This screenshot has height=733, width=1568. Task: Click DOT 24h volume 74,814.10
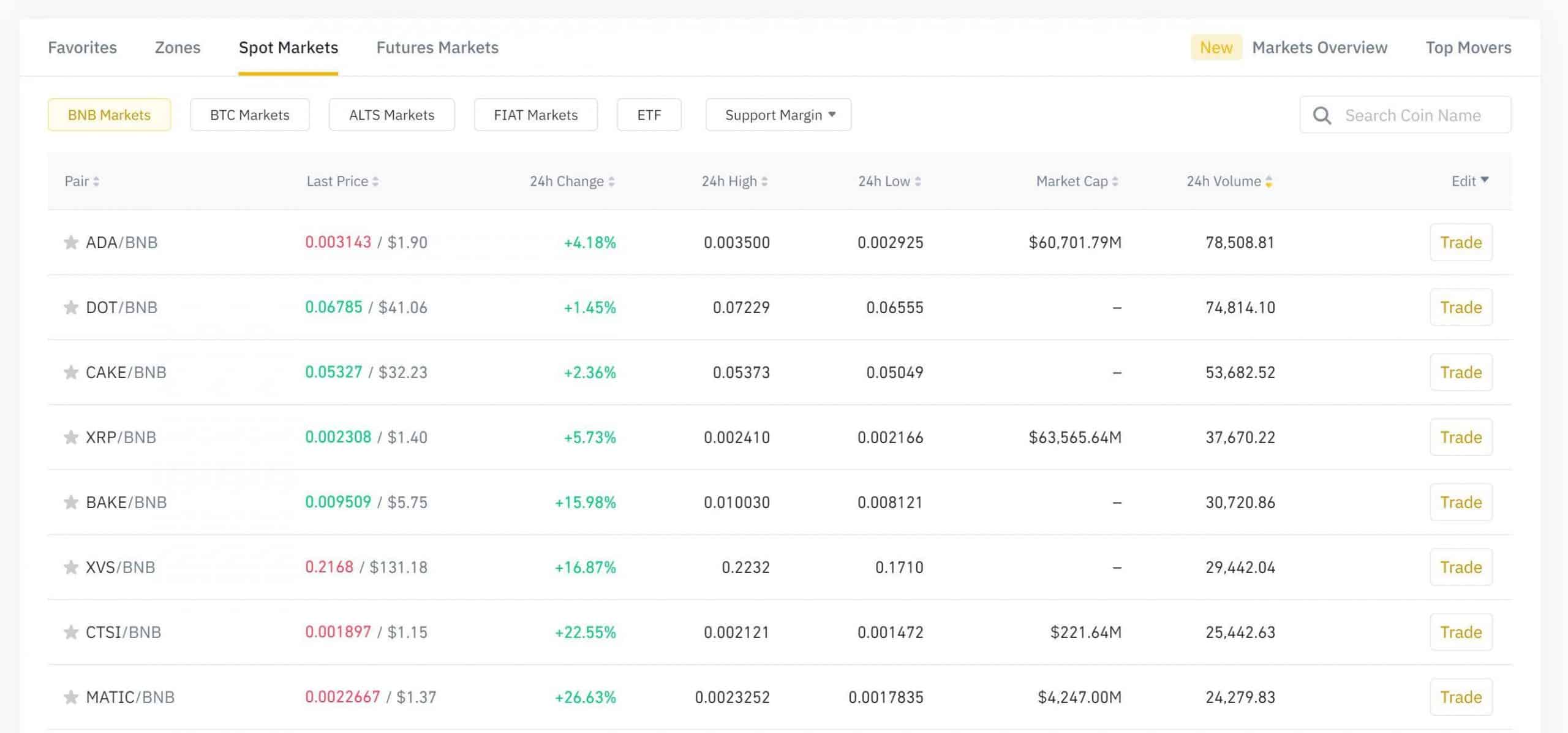(x=1240, y=307)
